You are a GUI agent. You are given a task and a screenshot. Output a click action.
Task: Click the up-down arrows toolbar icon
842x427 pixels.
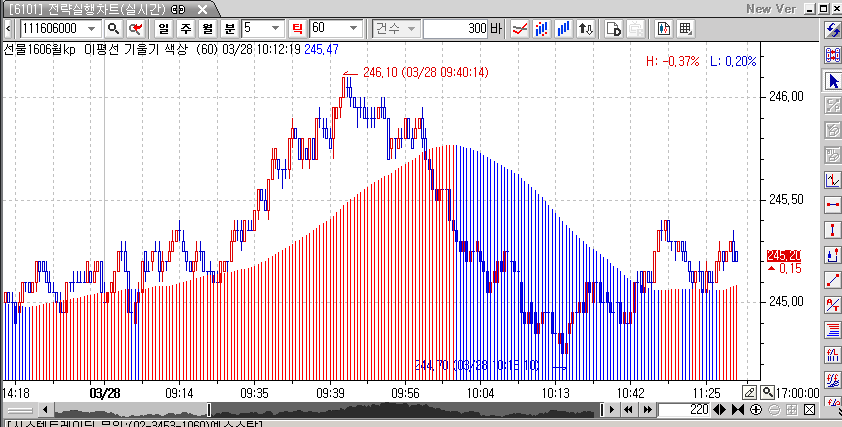tap(587, 29)
